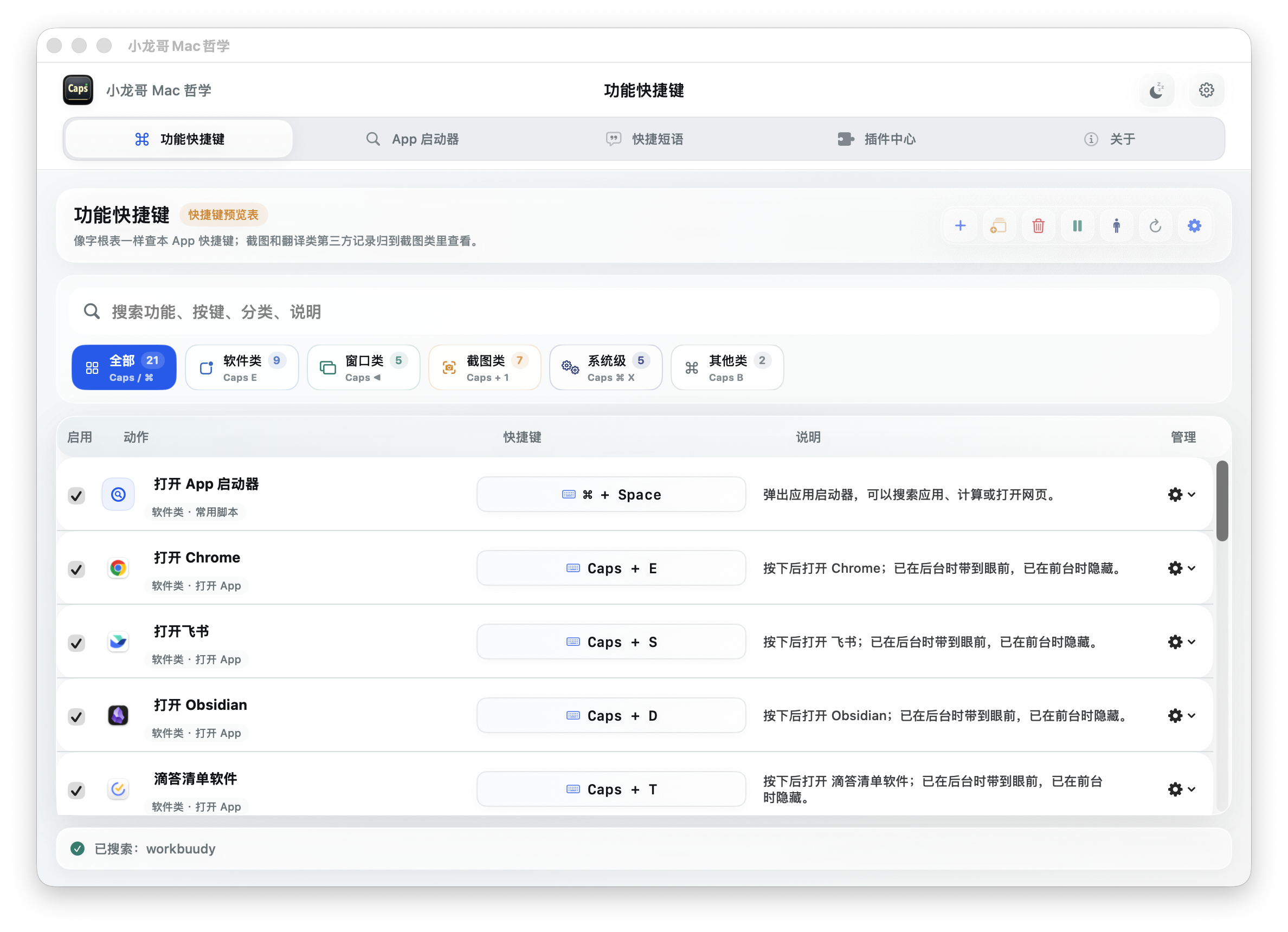1288x932 pixels.
Task: Uncheck 滴答清单软件 enable checkbox
Action: point(76,791)
